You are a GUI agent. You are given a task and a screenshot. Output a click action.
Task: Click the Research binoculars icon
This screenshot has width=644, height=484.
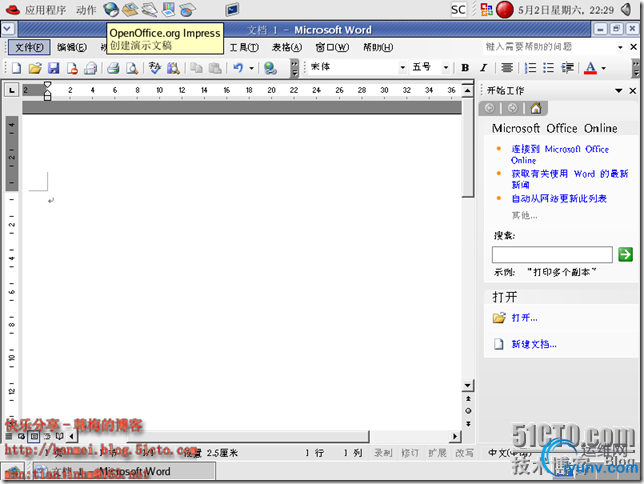click(x=173, y=68)
